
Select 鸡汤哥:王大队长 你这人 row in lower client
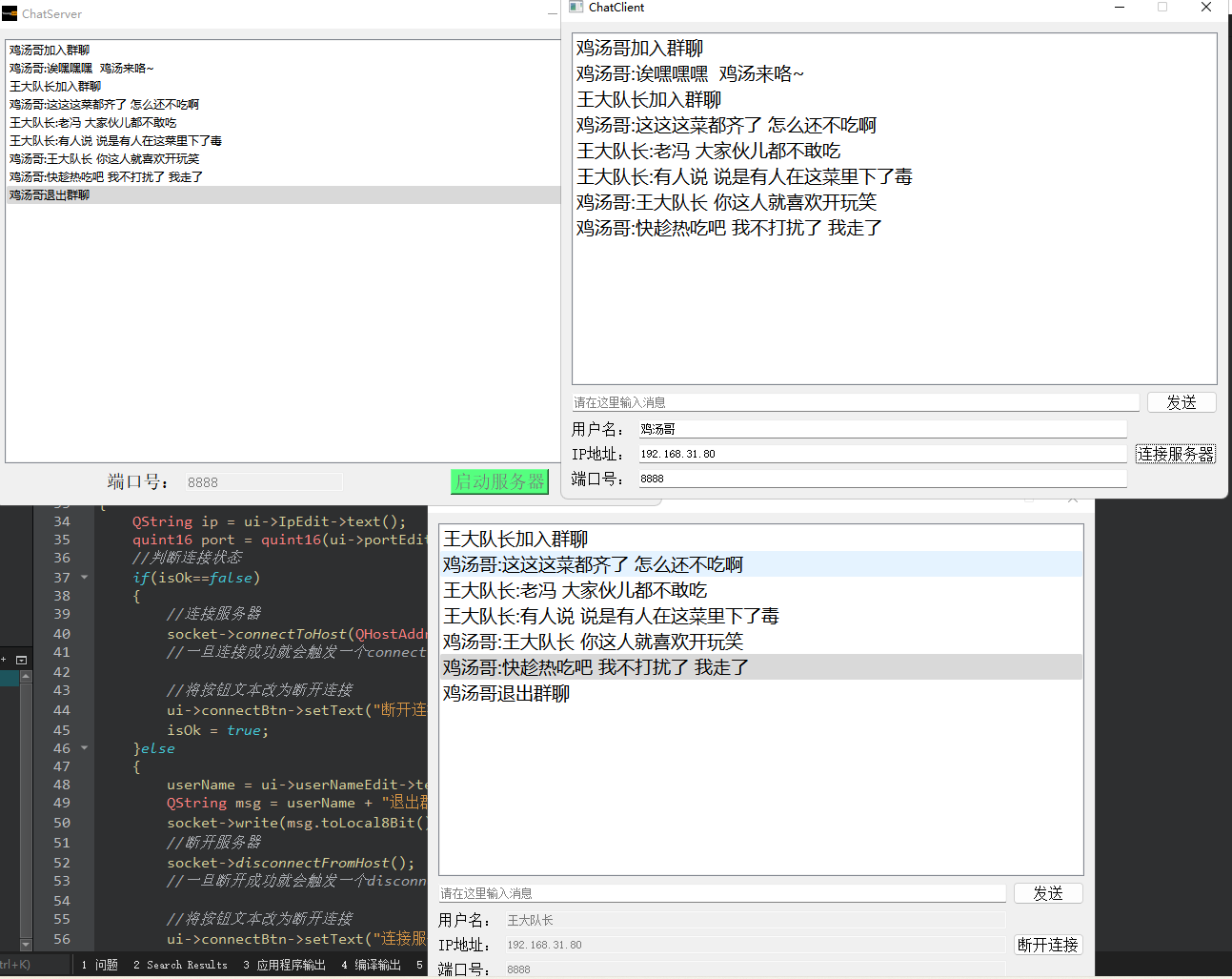[x=761, y=642]
